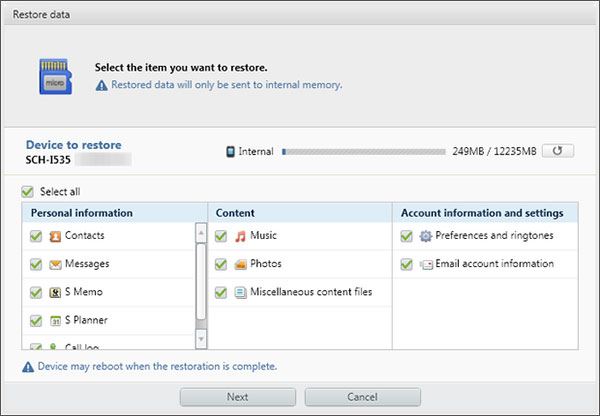Click the S Memo icon
Image resolution: width=600 pixels, height=416 pixels.
tap(55, 293)
